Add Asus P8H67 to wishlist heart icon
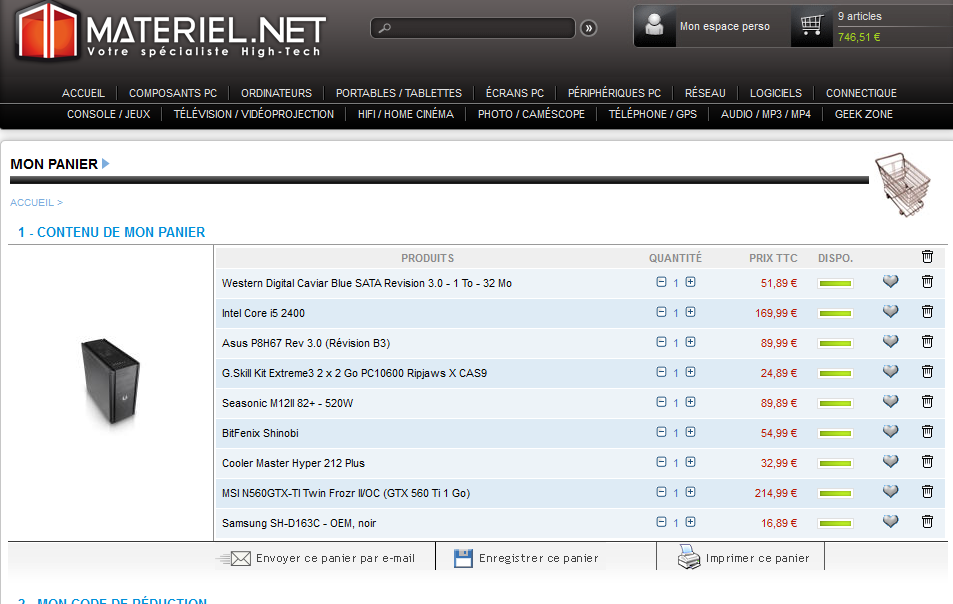 tap(890, 342)
